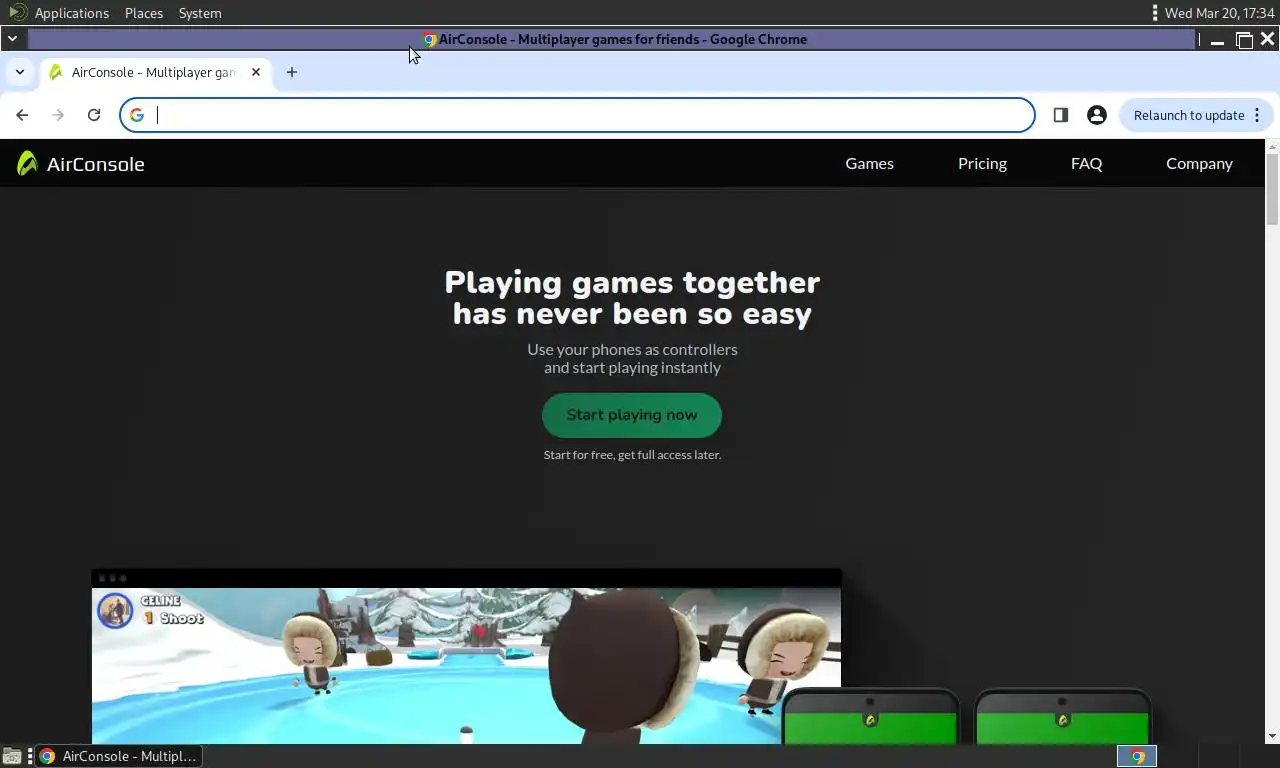Click the browser forward arrow
This screenshot has width=1280, height=768.
coord(58,115)
